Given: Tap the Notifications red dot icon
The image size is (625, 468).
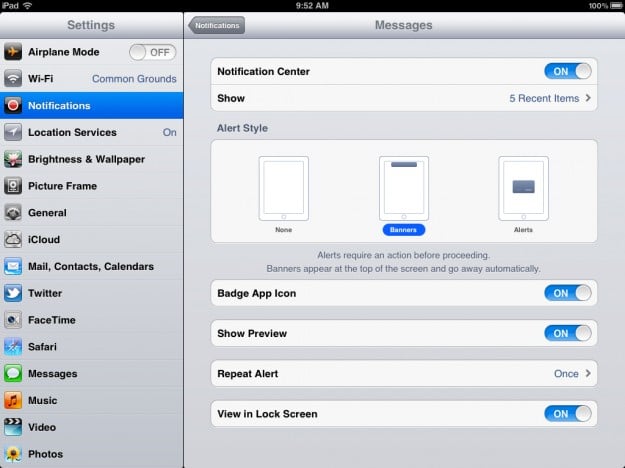Looking at the screenshot, I should point(13,105).
